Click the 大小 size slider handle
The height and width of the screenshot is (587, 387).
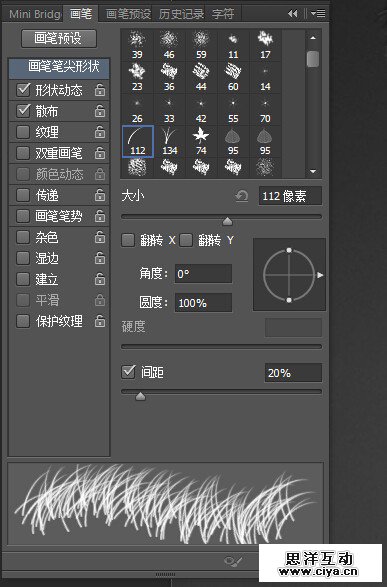pyautogui.click(x=227, y=222)
